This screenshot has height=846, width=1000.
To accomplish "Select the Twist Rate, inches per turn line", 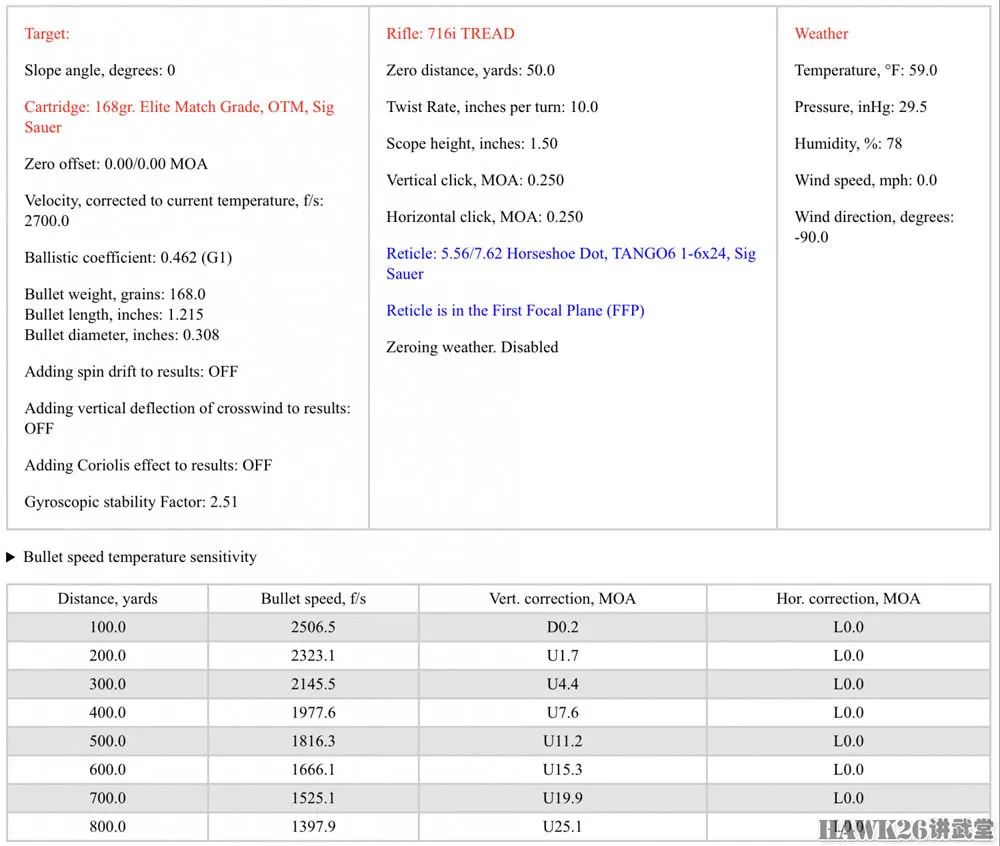I will pos(492,106).
